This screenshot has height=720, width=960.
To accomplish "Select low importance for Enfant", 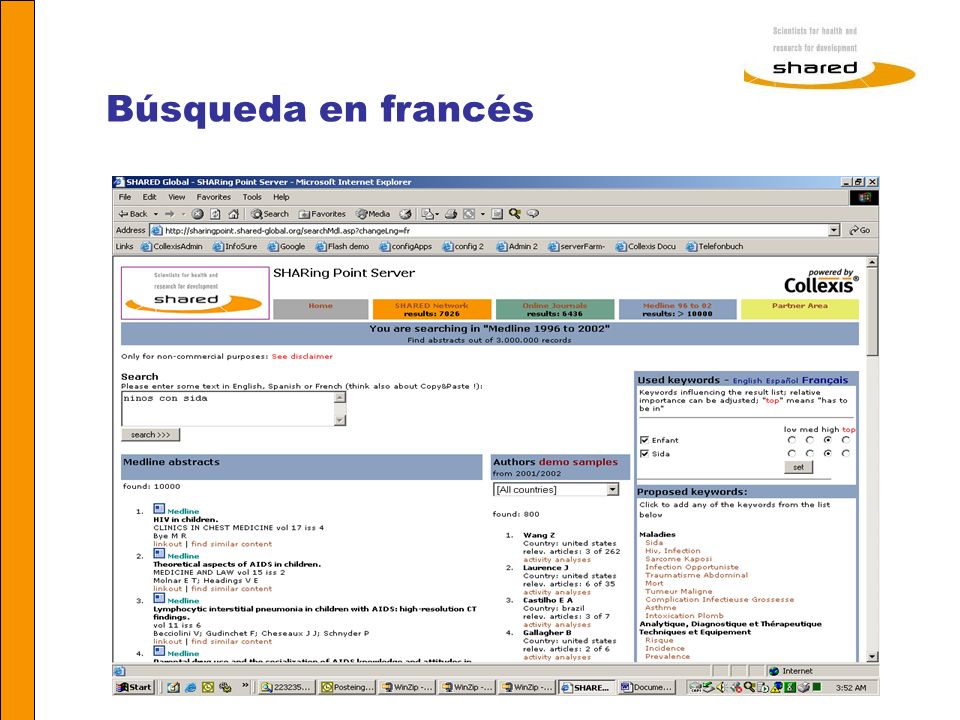I will point(792,440).
